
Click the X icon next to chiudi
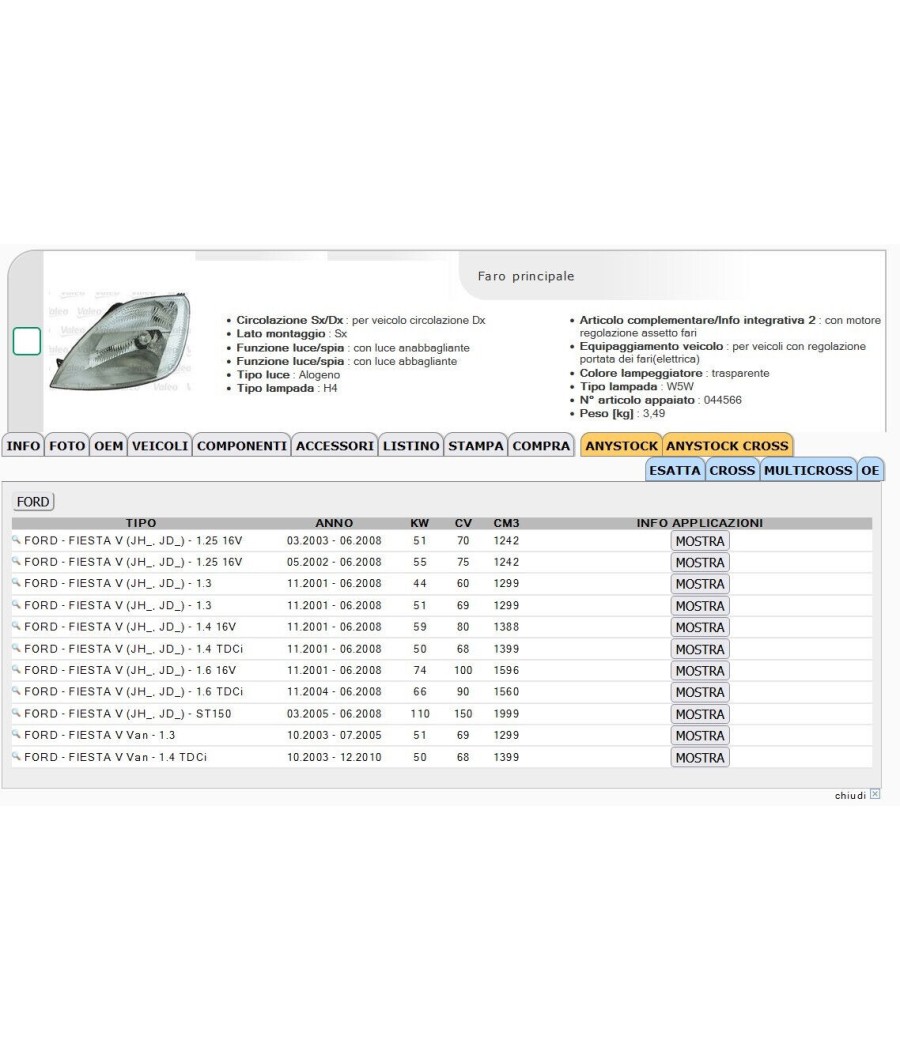click(875, 794)
